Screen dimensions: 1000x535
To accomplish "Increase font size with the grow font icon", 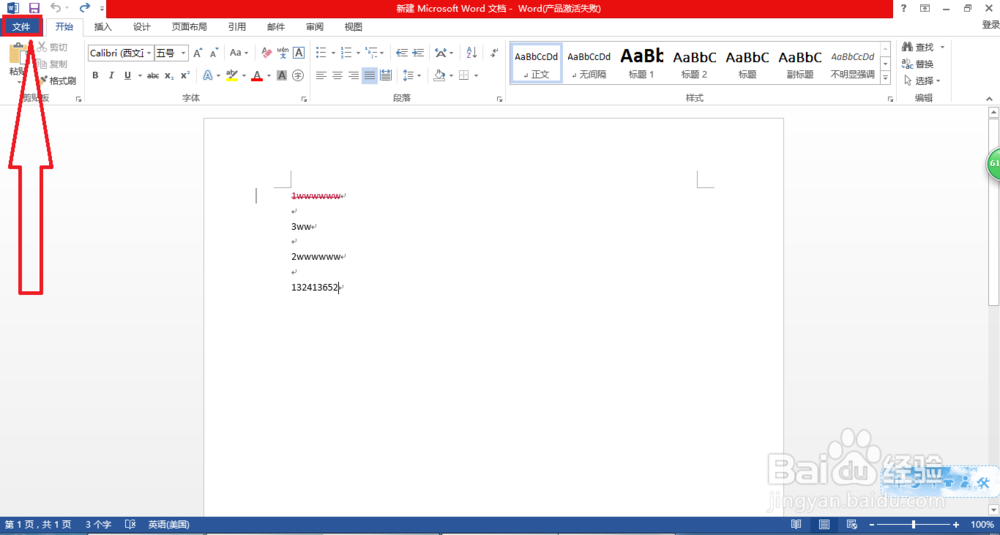I will click(x=198, y=53).
